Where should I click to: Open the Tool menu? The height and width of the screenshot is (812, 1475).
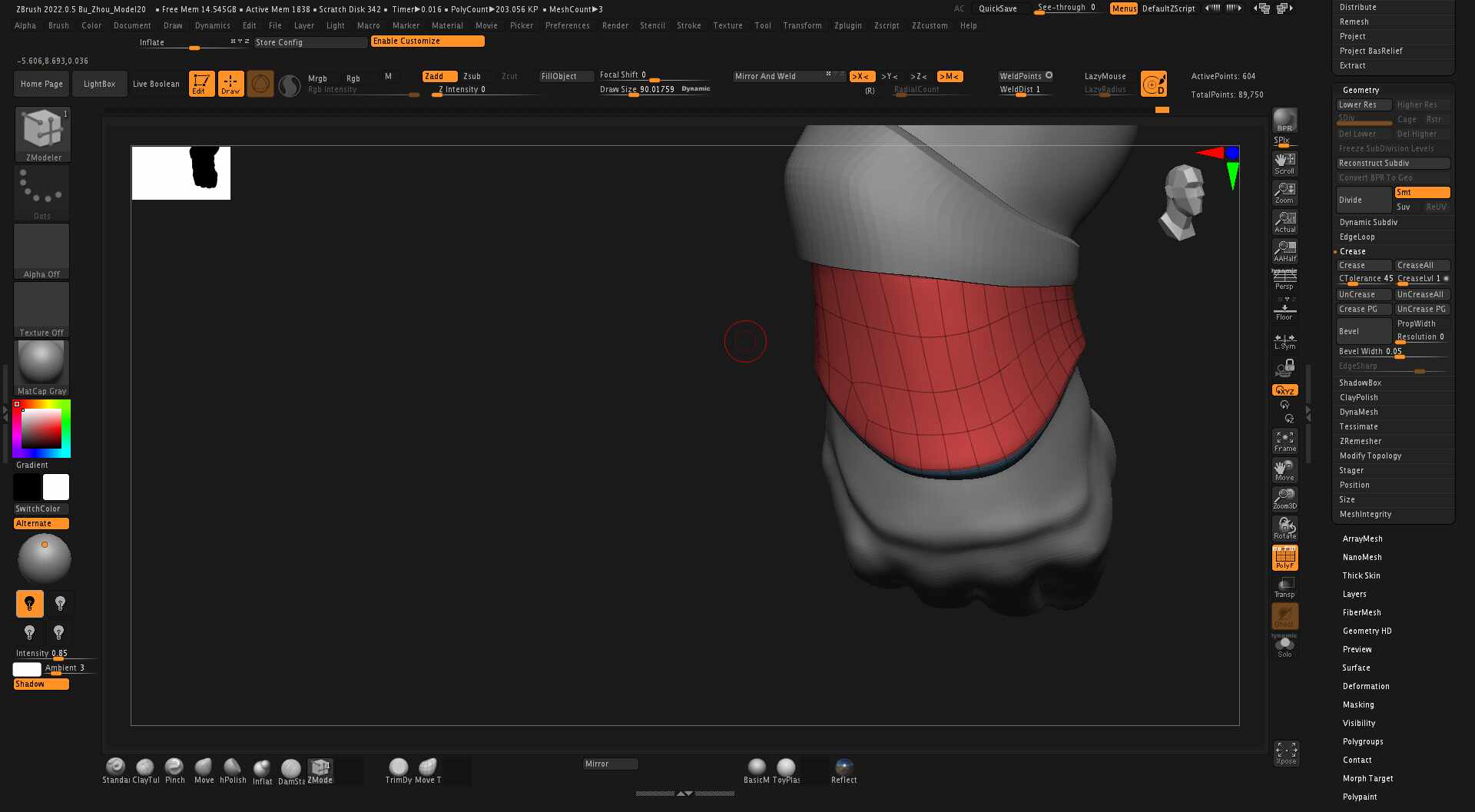pos(763,25)
